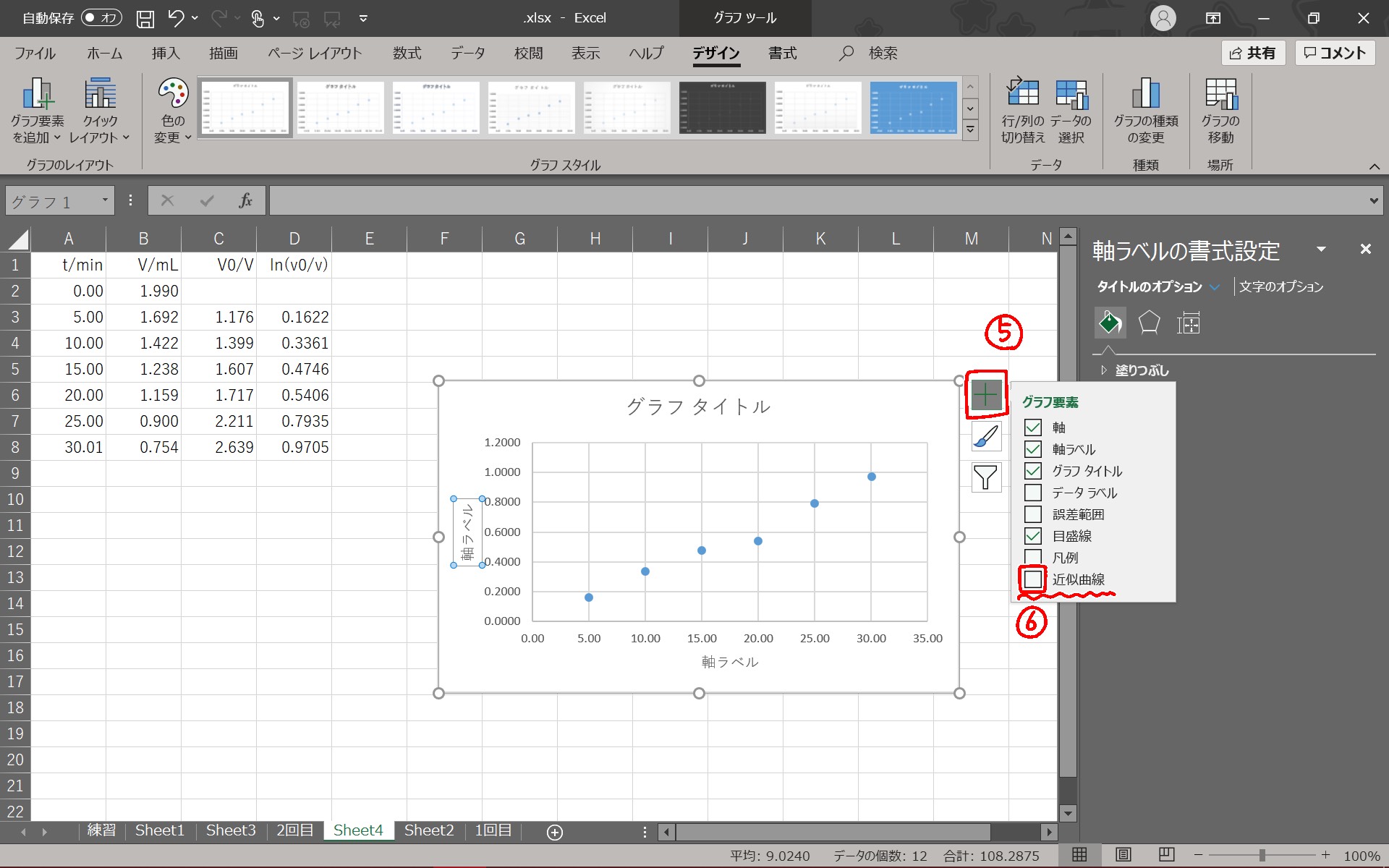Open the chart filters funnel button

click(x=985, y=477)
